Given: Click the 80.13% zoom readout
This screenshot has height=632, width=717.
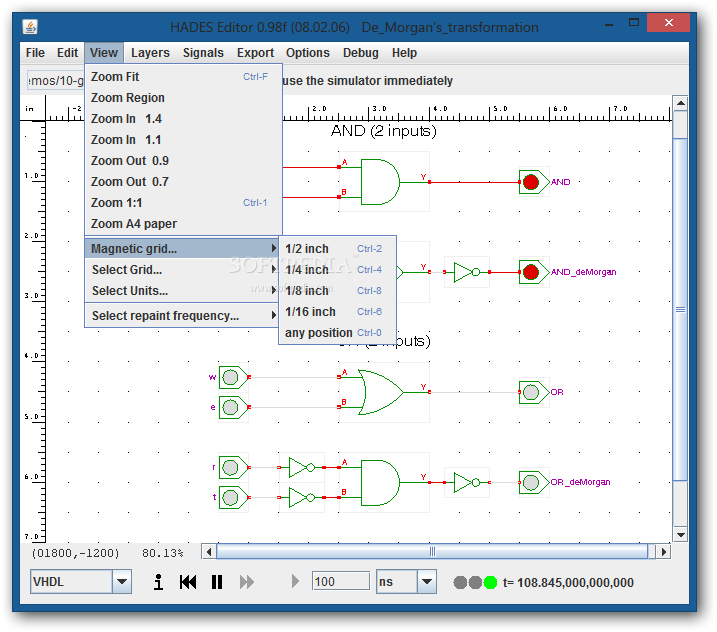Looking at the screenshot, I should 162,553.
